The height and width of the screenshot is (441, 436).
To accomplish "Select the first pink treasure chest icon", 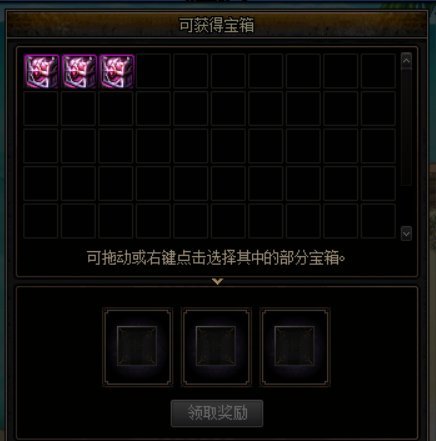I will pos(41,71).
